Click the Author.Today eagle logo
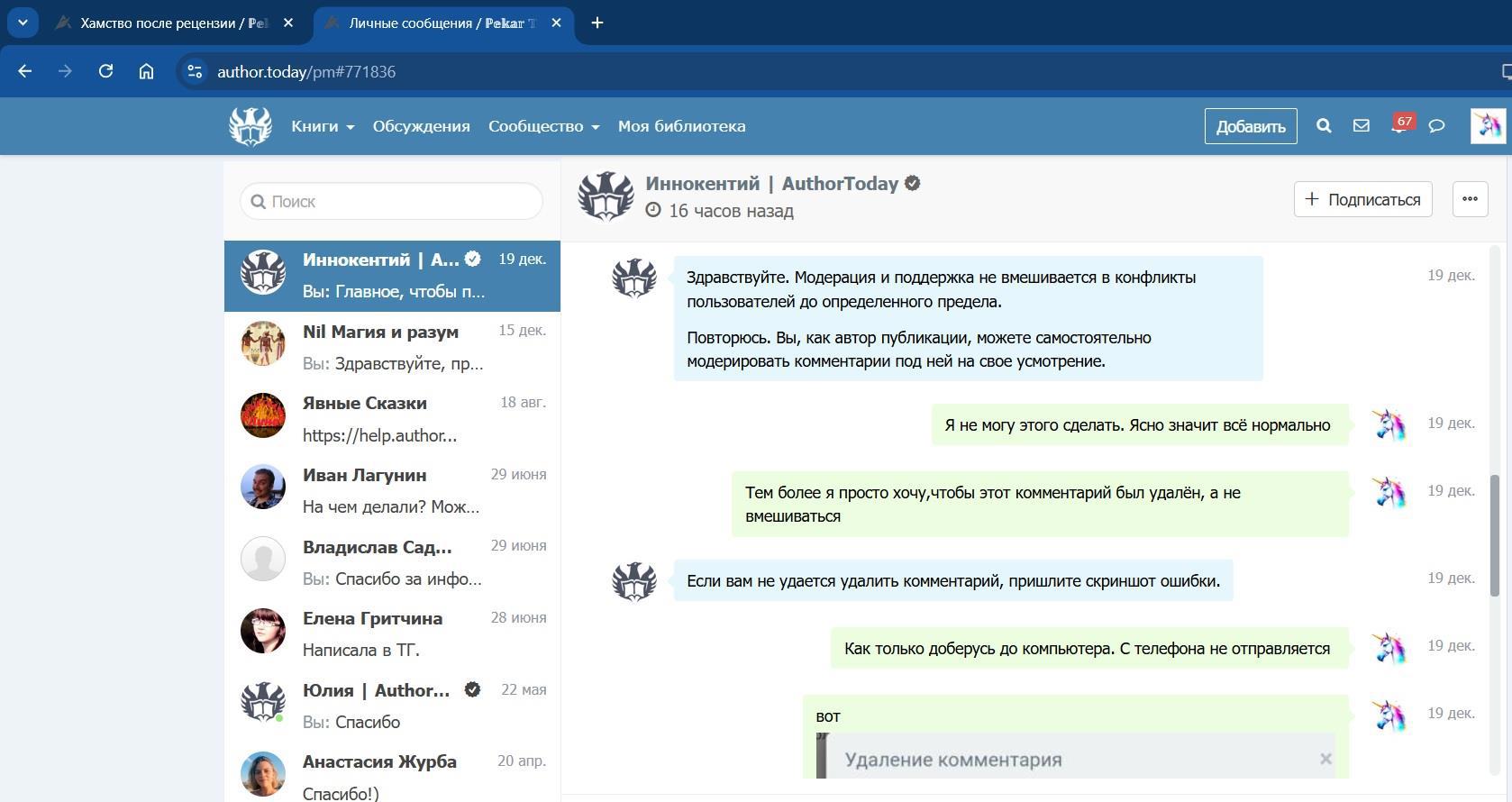The width and height of the screenshot is (1512, 802). (250, 126)
